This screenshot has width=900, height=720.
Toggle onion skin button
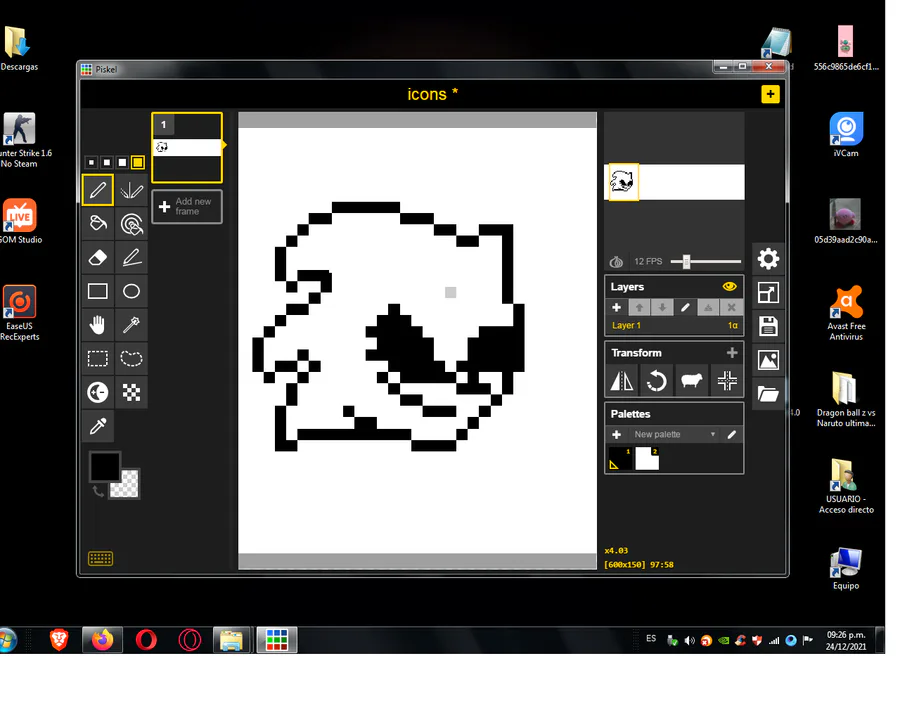616,262
